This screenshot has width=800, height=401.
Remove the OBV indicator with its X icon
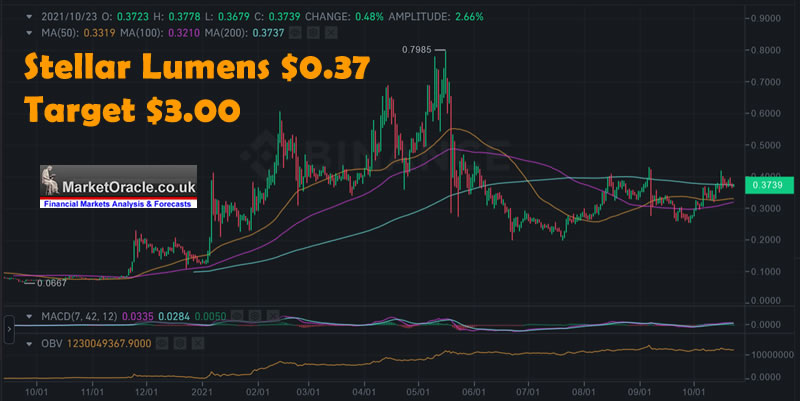(198, 343)
